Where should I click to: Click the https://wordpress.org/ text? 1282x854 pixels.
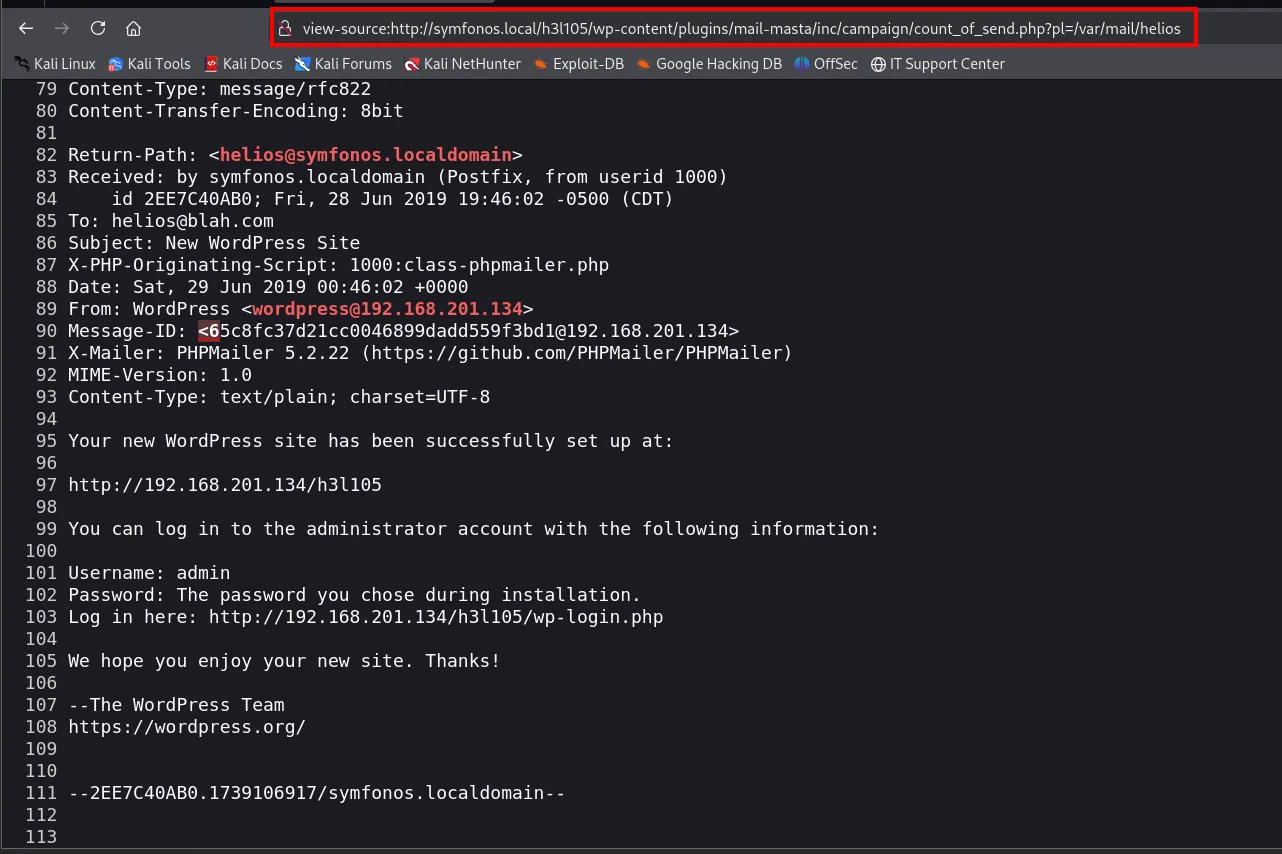pos(187,727)
